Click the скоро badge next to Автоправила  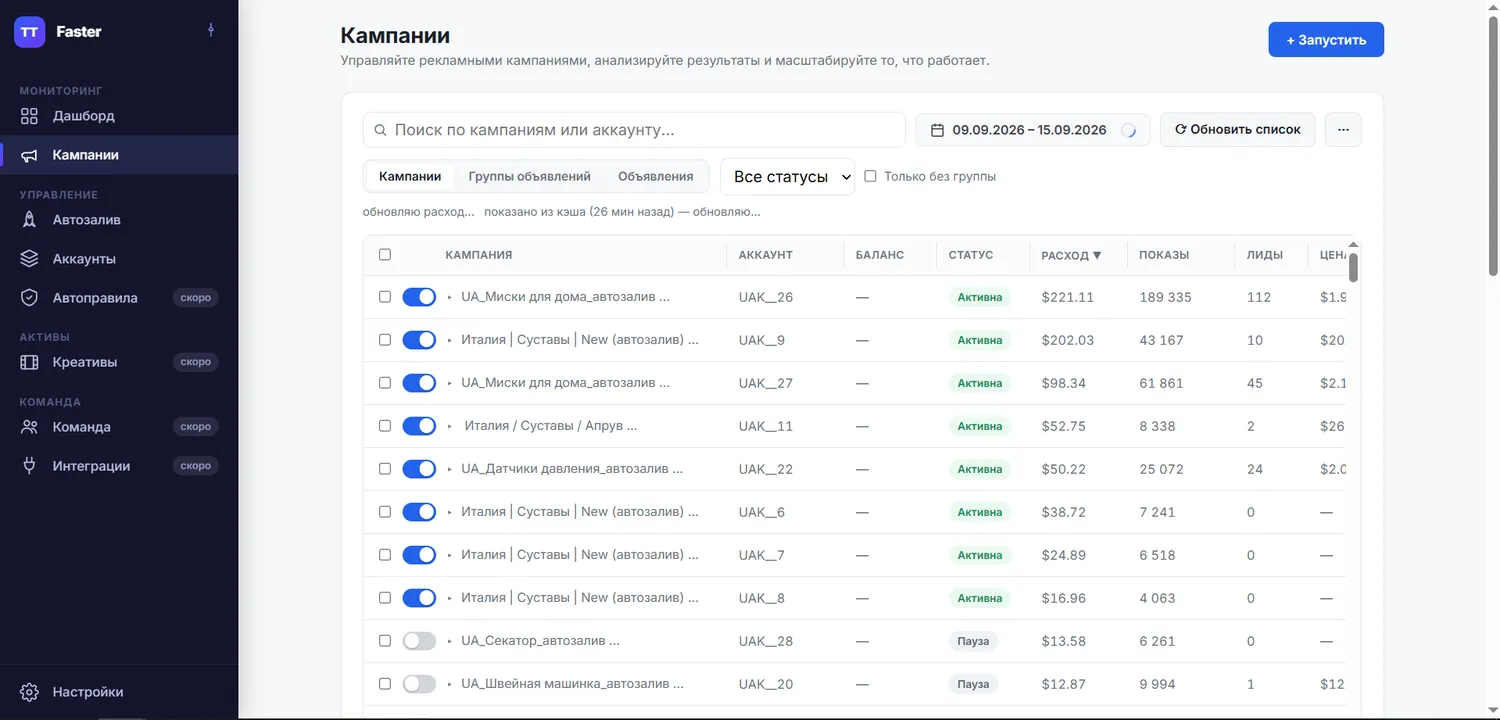pyautogui.click(x=196, y=298)
